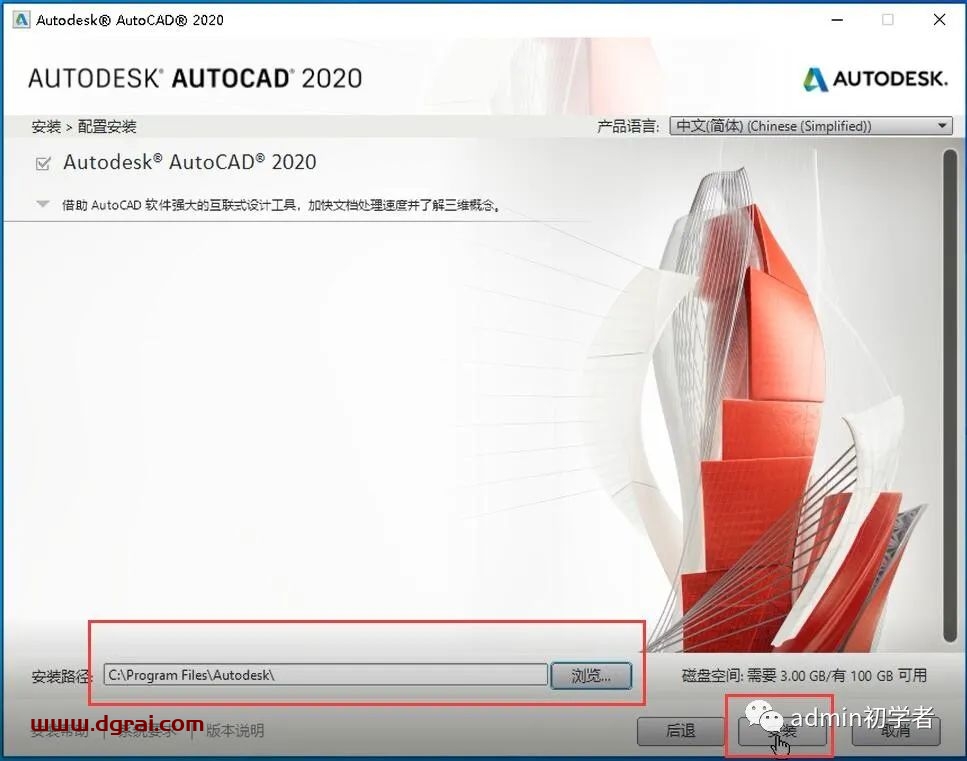Click the installation path input field
Image resolution: width=967 pixels, height=761 pixels.
tap(326, 675)
